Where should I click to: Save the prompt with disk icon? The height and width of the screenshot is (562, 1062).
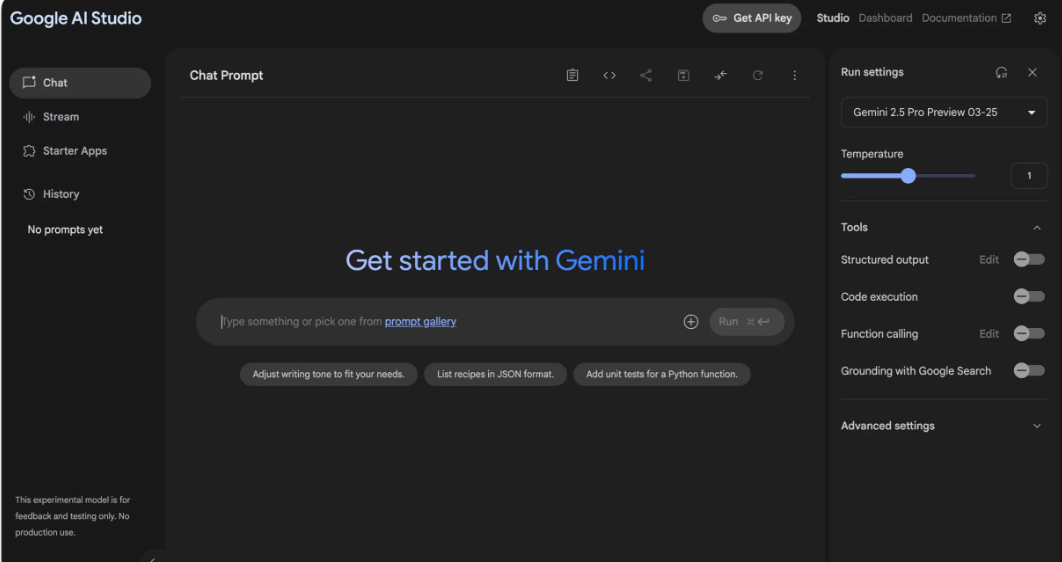[x=683, y=75]
